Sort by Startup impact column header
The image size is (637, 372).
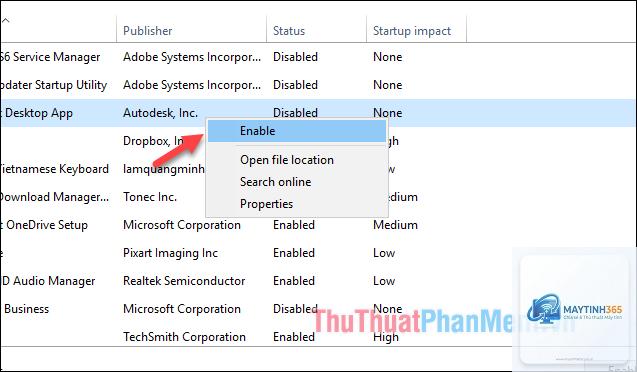click(412, 31)
